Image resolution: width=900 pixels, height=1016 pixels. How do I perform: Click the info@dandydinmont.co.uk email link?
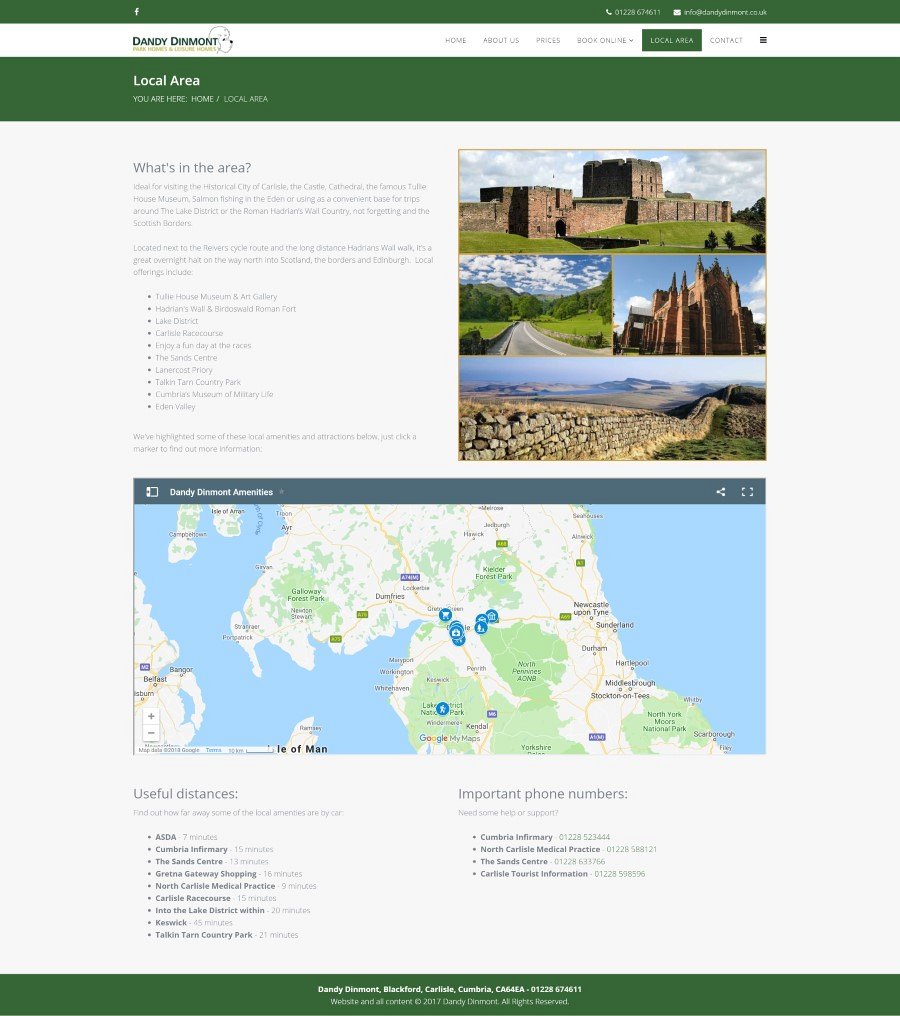pos(725,12)
